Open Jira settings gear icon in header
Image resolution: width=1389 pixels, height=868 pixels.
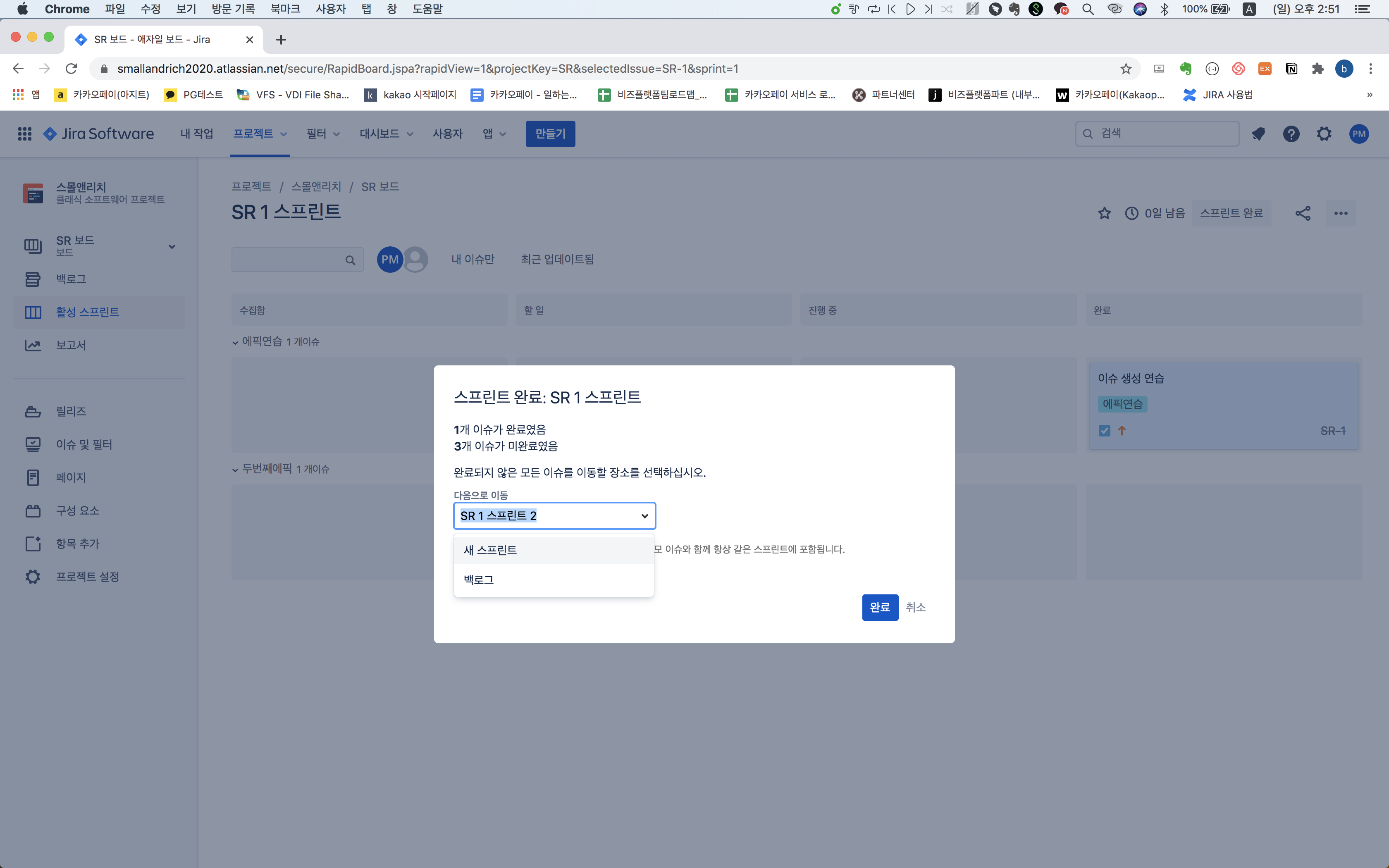pos(1324,134)
